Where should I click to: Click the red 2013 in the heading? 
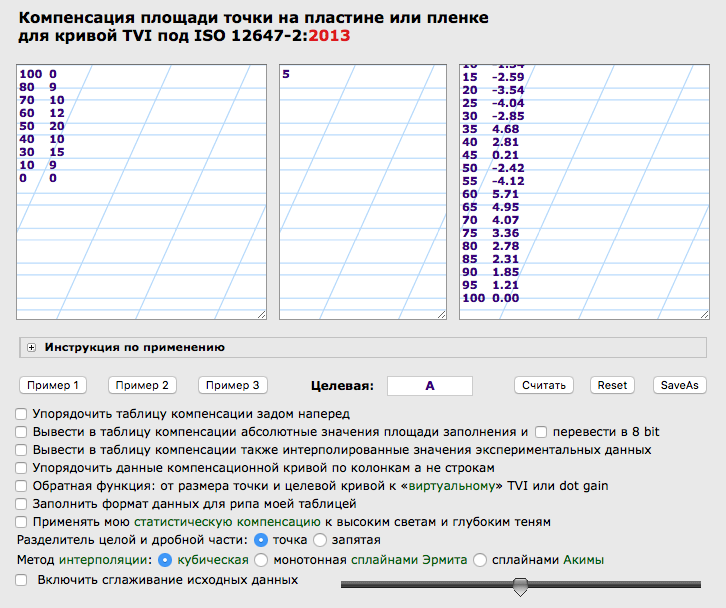tap(329, 36)
